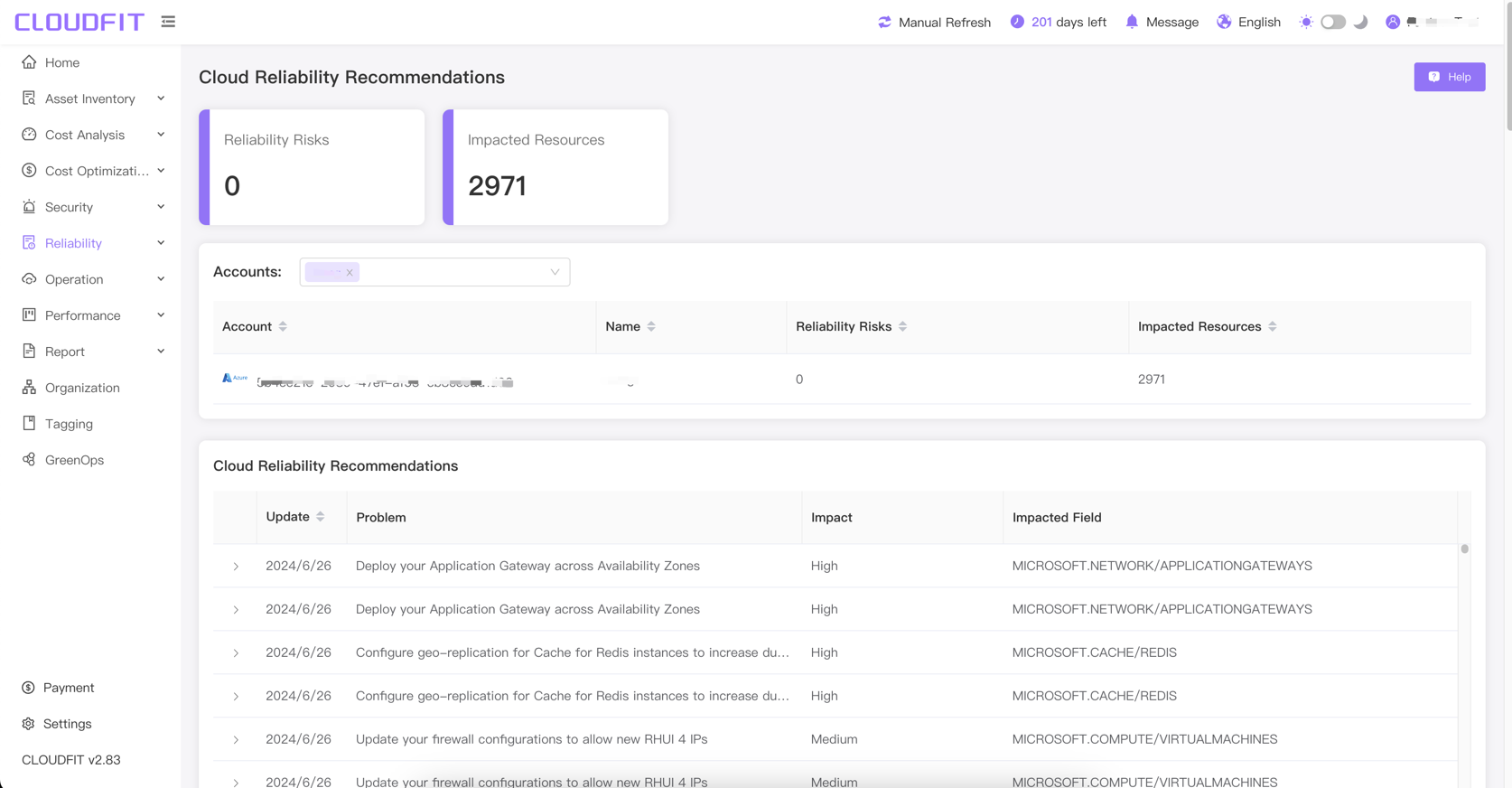Expand the Performance menu chevron
Screen dimensions: 1512x788
pyautogui.click(x=161, y=315)
